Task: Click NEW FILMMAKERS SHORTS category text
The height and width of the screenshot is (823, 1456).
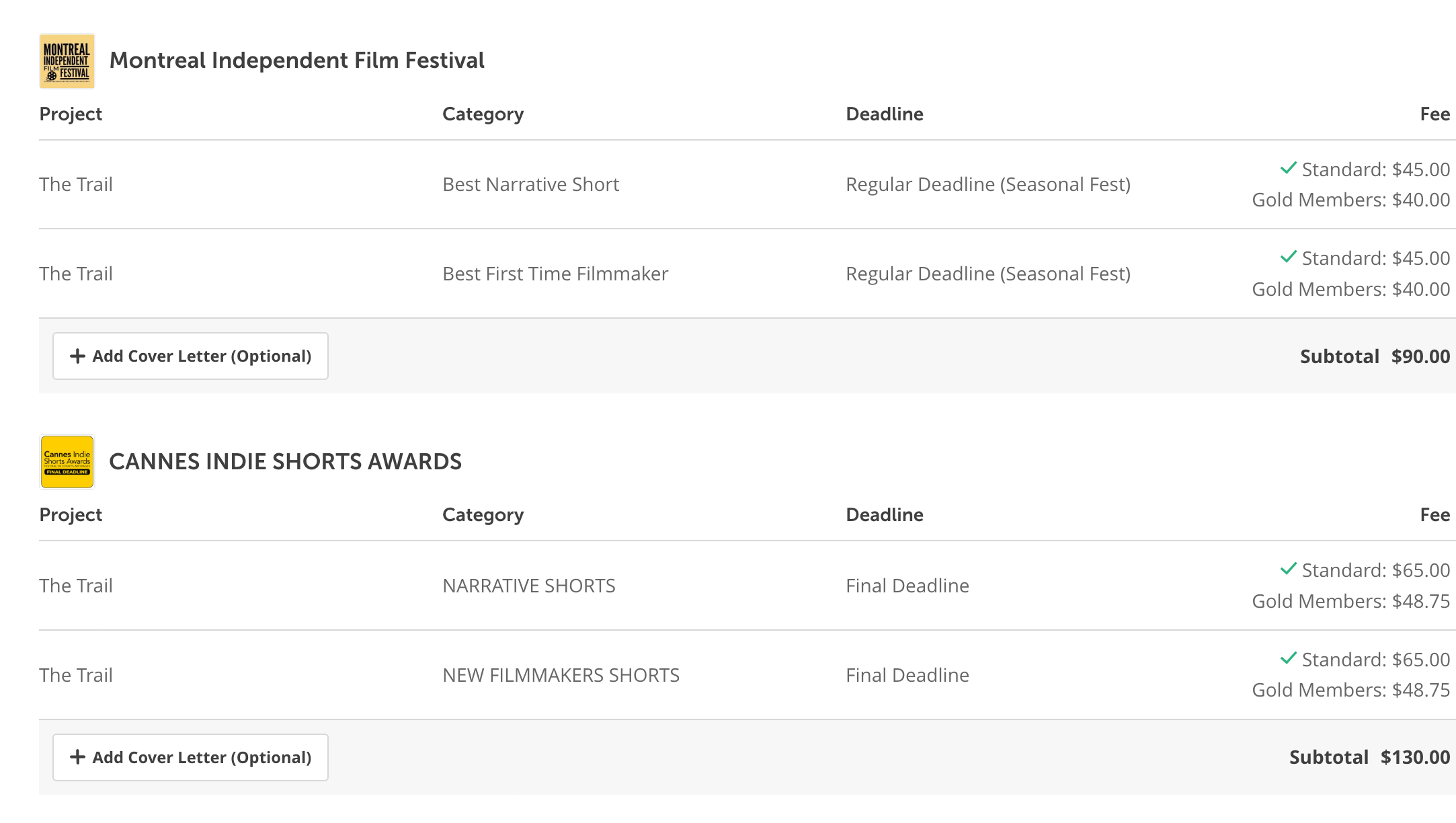Action: 561,676
